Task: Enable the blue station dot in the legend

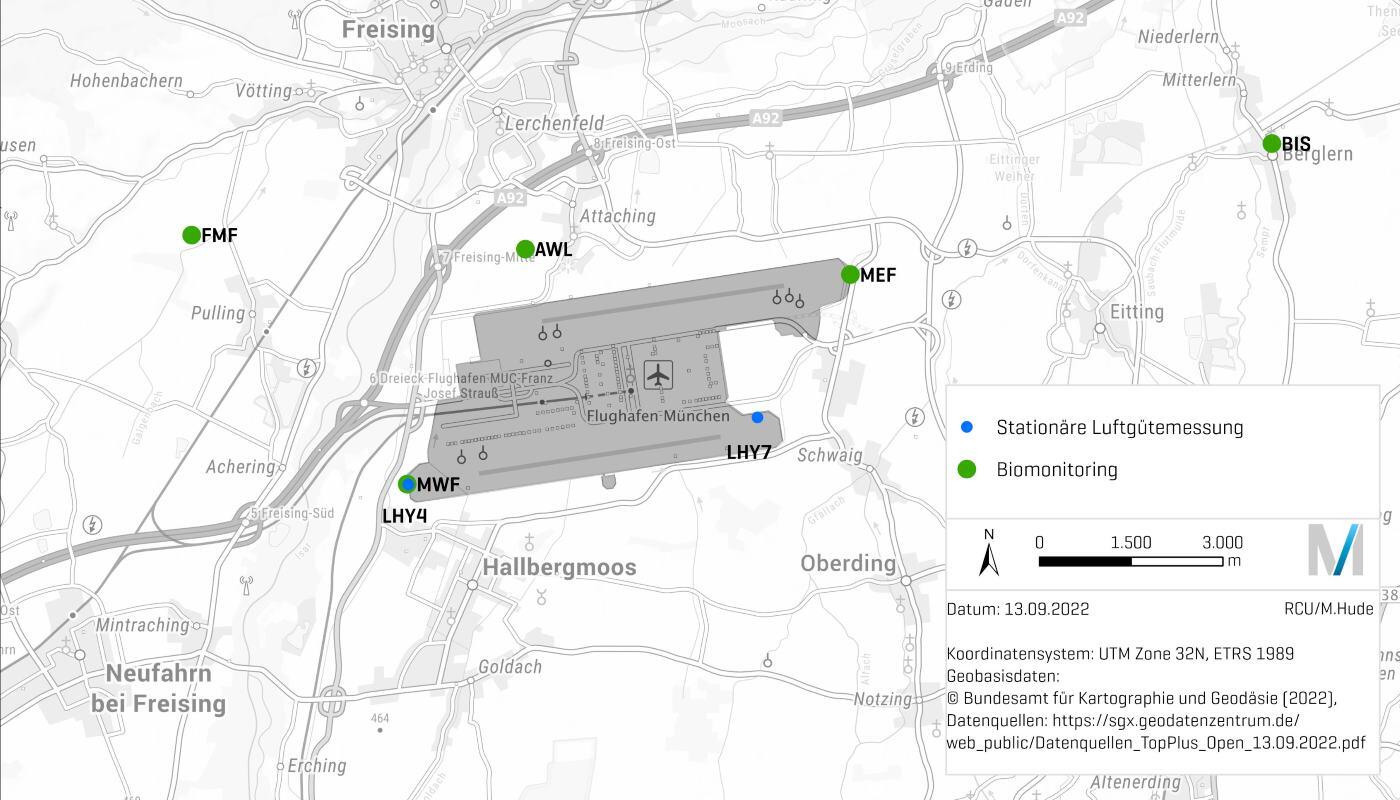Action: [x=965, y=427]
